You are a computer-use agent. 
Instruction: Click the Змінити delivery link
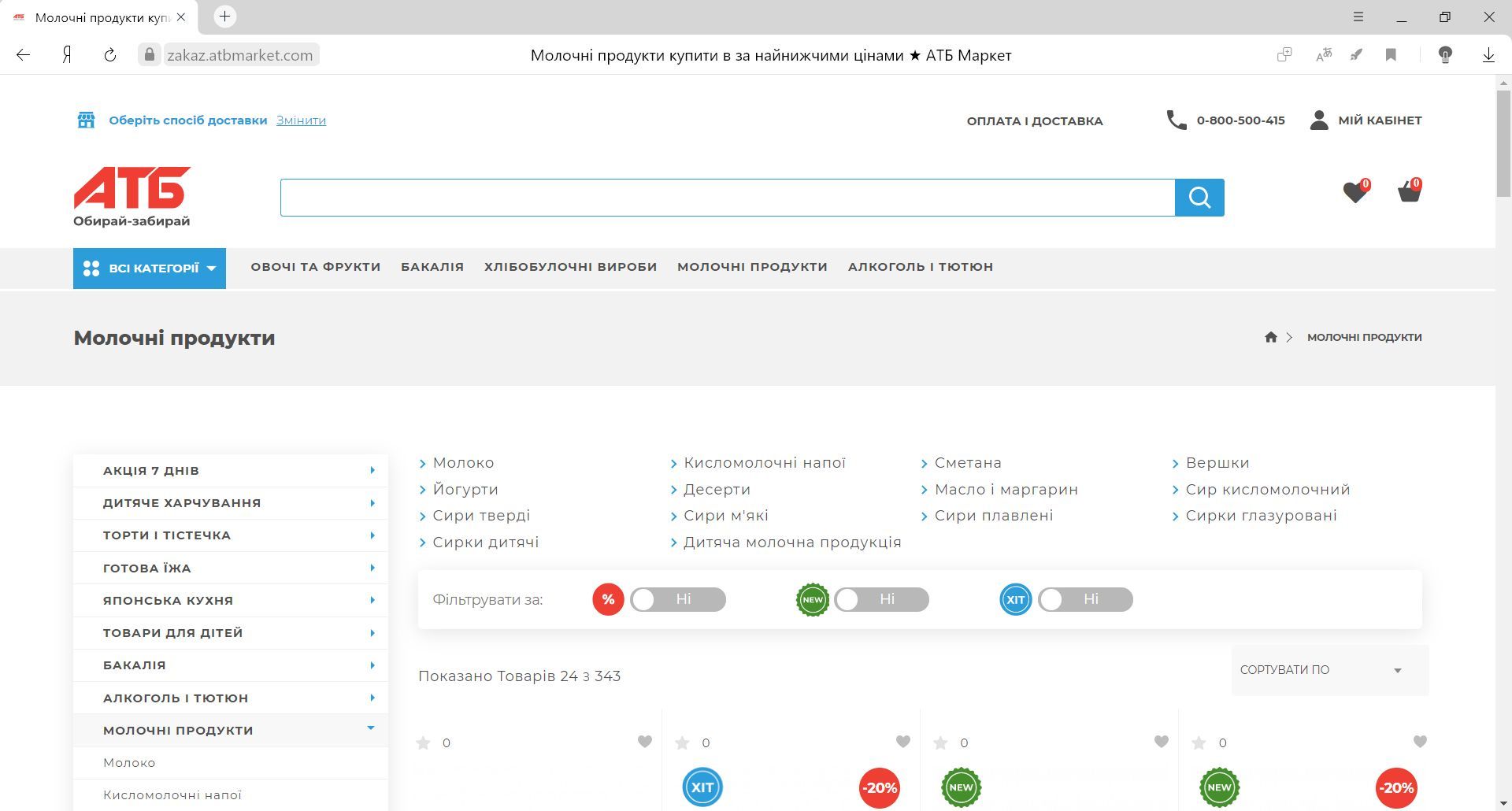click(x=301, y=120)
